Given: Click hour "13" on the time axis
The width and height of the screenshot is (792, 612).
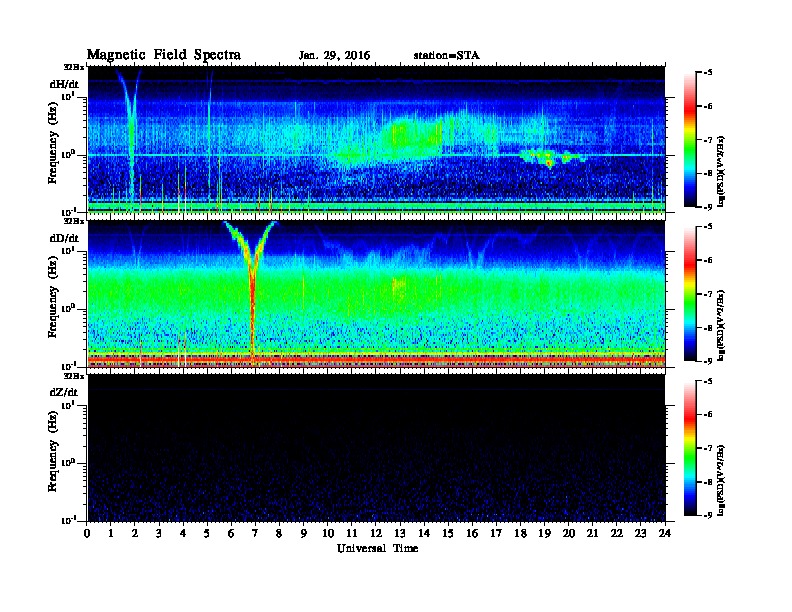Looking at the screenshot, I should (400, 533).
